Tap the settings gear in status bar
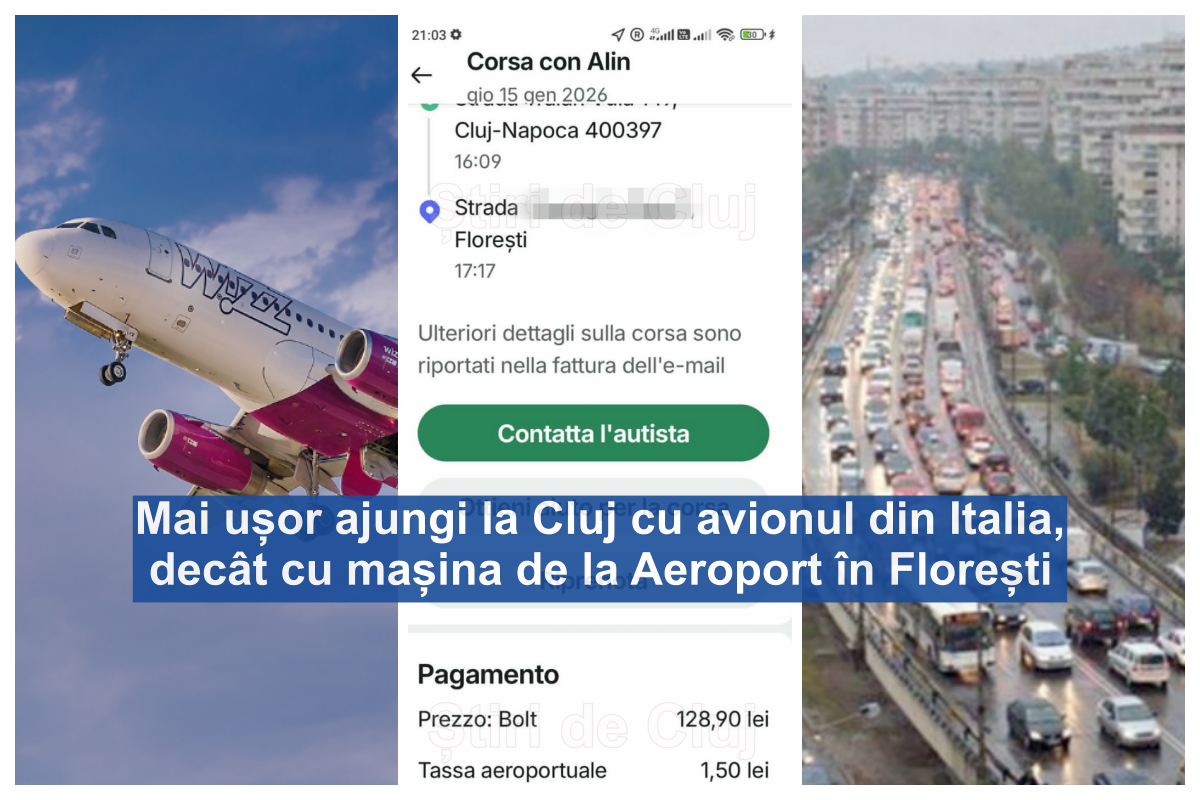The width and height of the screenshot is (1200, 800). [457, 34]
